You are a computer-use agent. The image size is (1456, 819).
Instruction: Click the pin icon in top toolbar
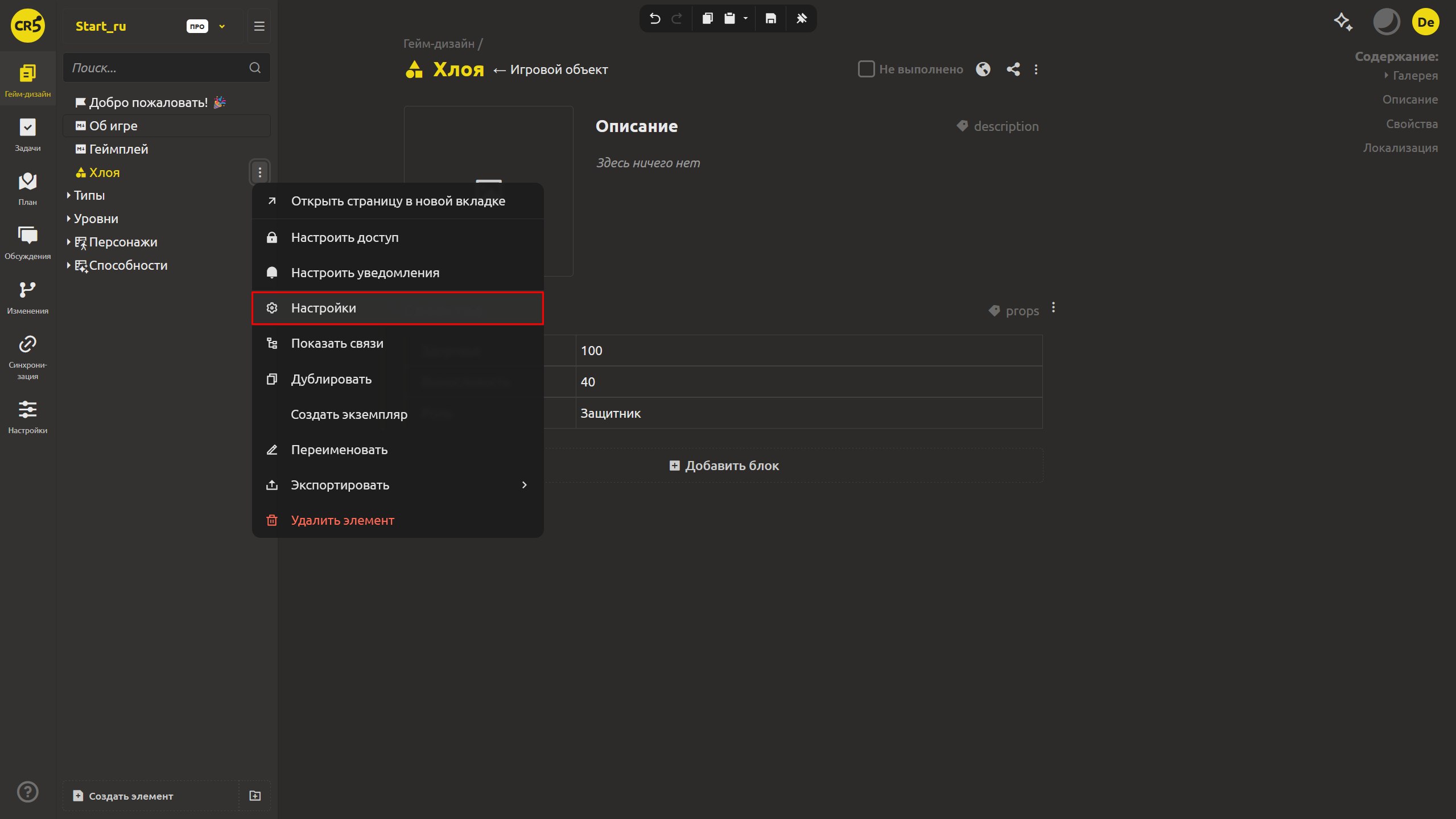coord(801,19)
